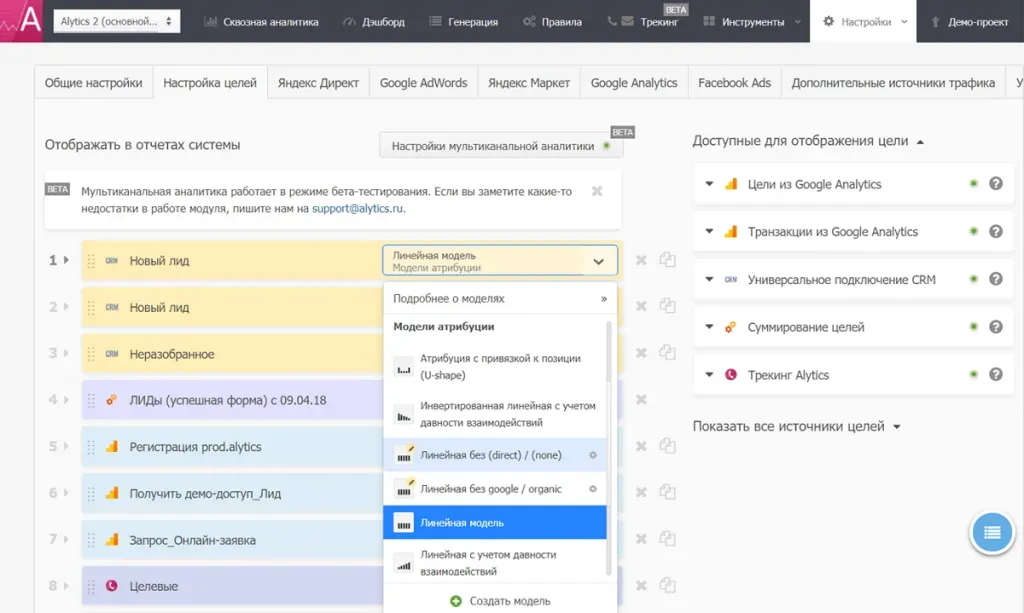Screen dimensions: 1024x613
Task: Click drag handle of first Новый лид
Action: pos(91,260)
